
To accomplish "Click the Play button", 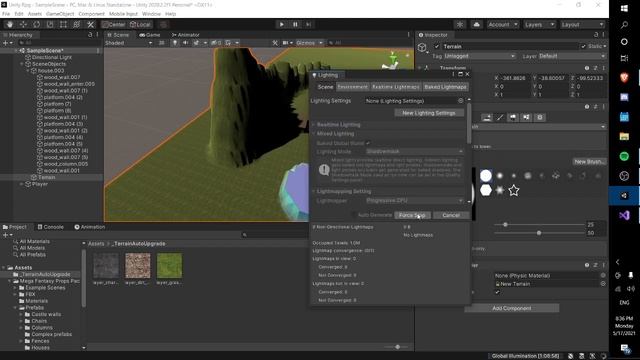I will (x=282, y=24).
